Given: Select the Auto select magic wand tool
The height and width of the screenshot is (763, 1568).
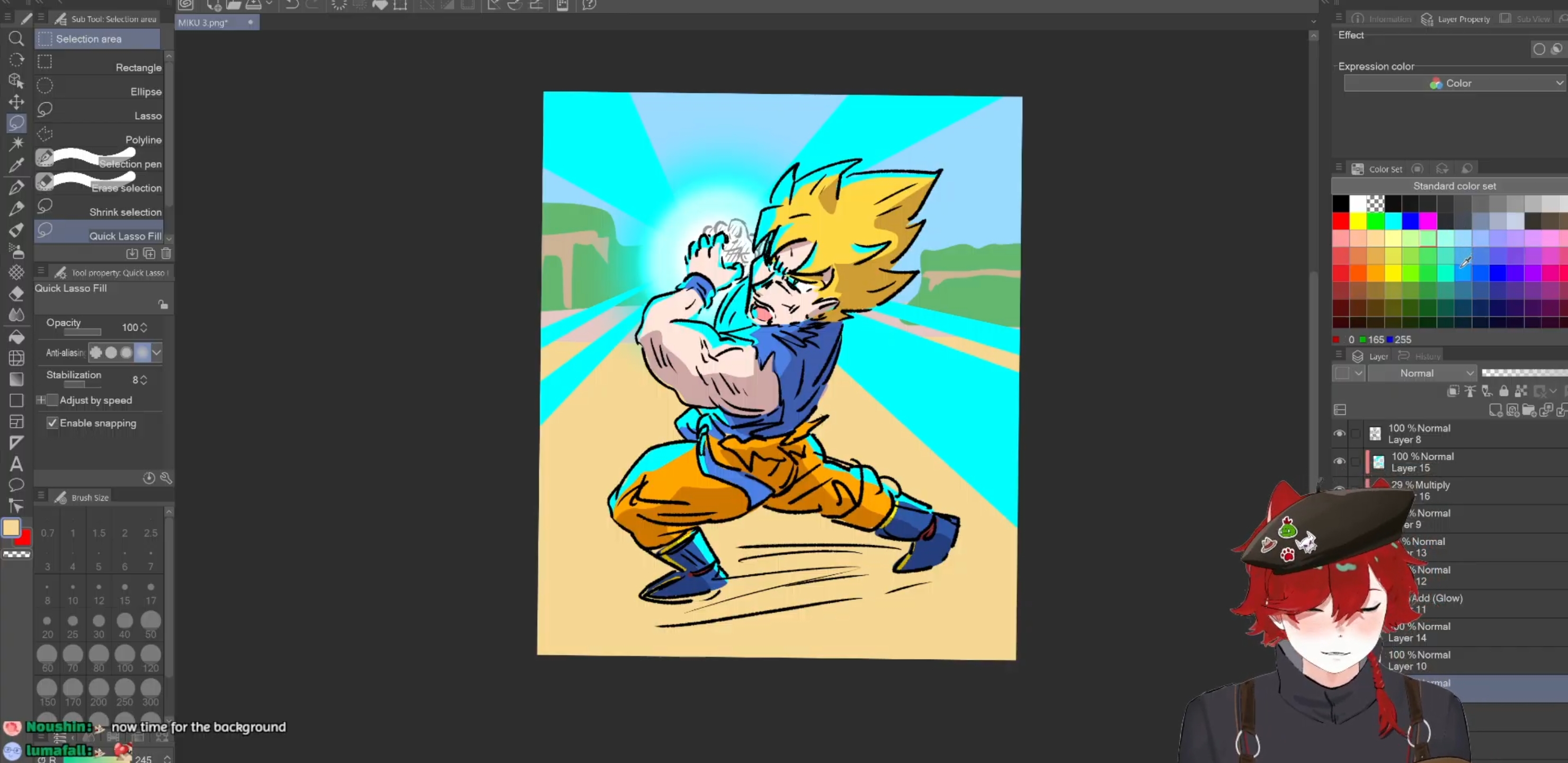Looking at the screenshot, I should (16, 143).
